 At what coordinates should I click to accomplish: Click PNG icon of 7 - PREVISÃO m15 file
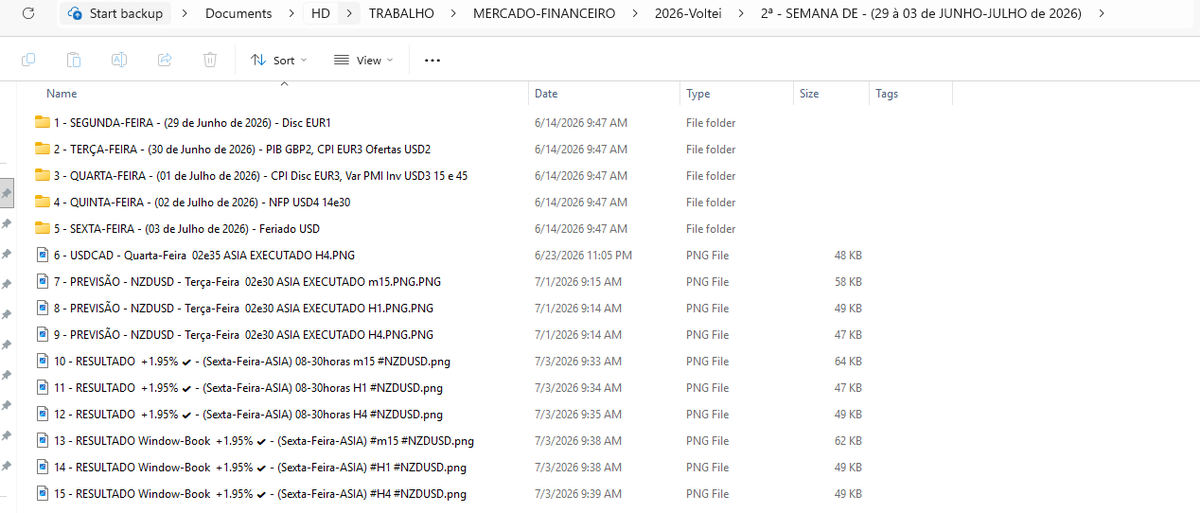pyautogui.click(x=42, y=281)
